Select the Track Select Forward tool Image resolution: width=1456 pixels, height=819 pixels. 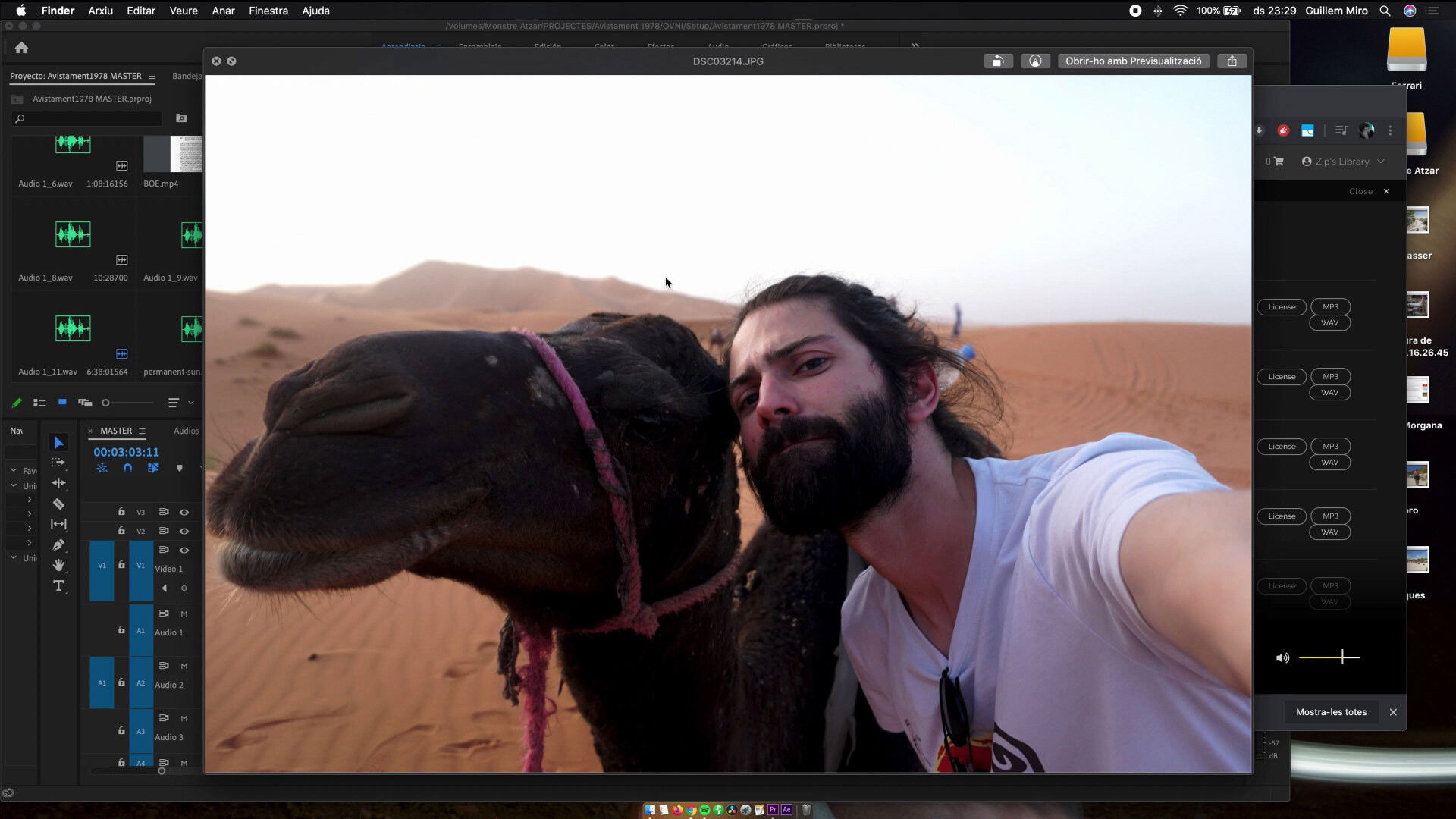coord(58,463)
